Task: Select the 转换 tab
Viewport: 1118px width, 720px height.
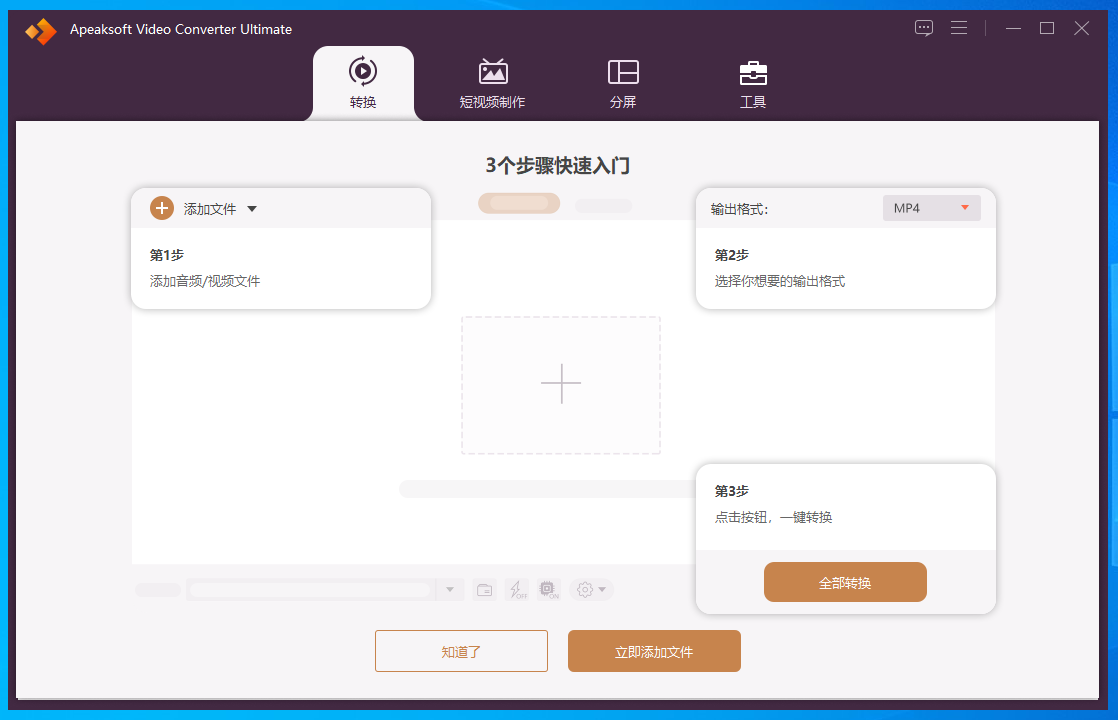Action: click(363, 84)
